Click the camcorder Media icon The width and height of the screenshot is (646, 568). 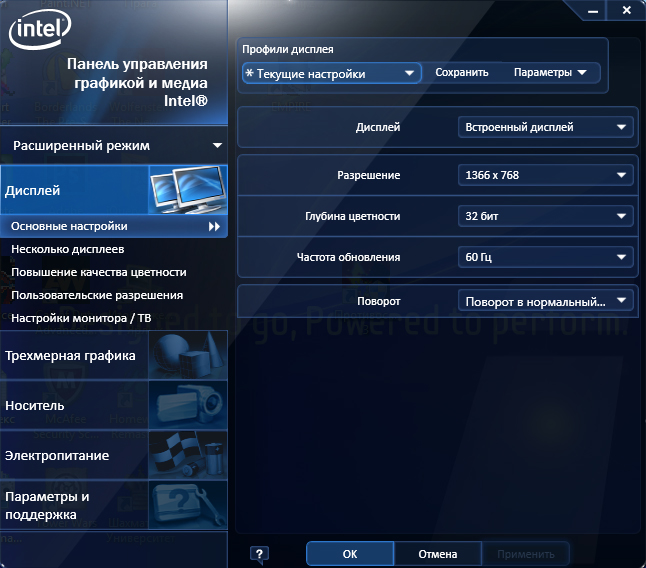(x=188, y=405)
